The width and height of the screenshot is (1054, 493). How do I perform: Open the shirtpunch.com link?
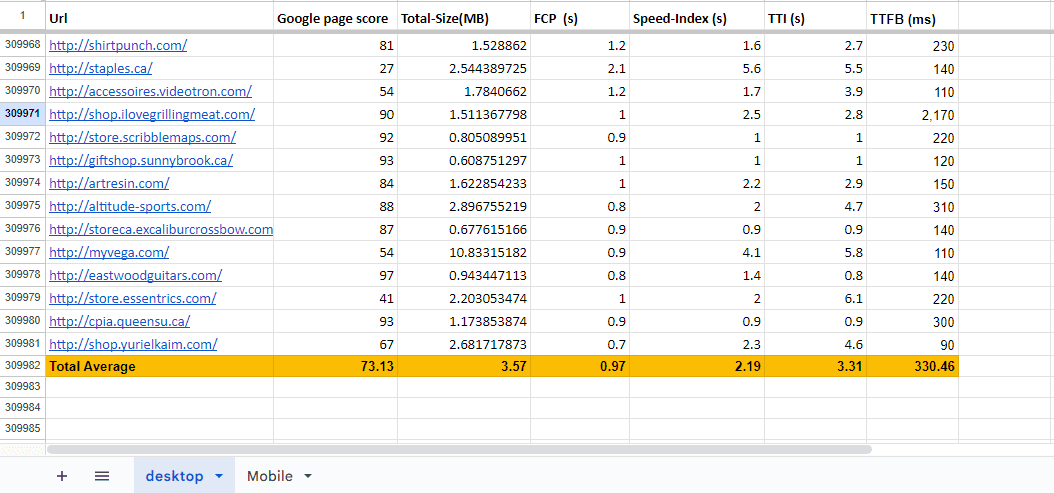118,45
